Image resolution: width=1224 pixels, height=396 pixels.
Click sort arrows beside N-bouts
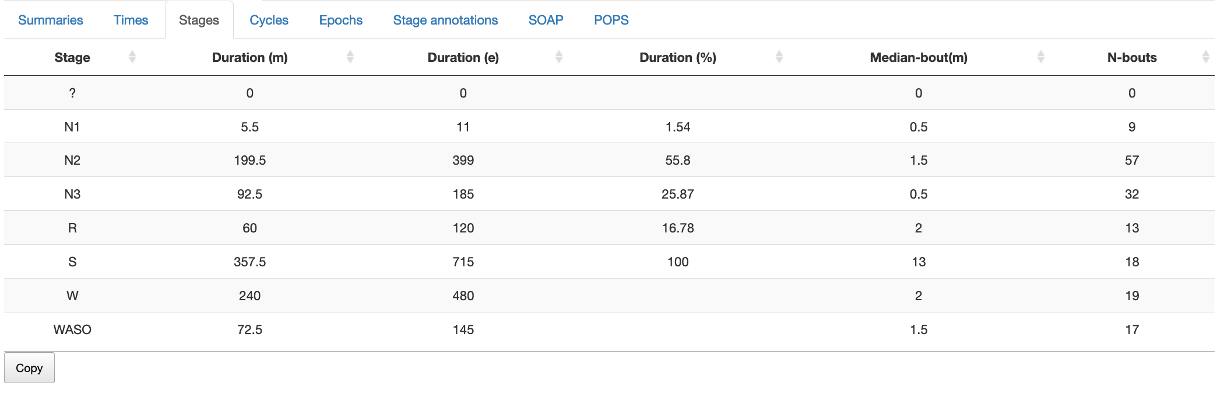point(1206,58)
